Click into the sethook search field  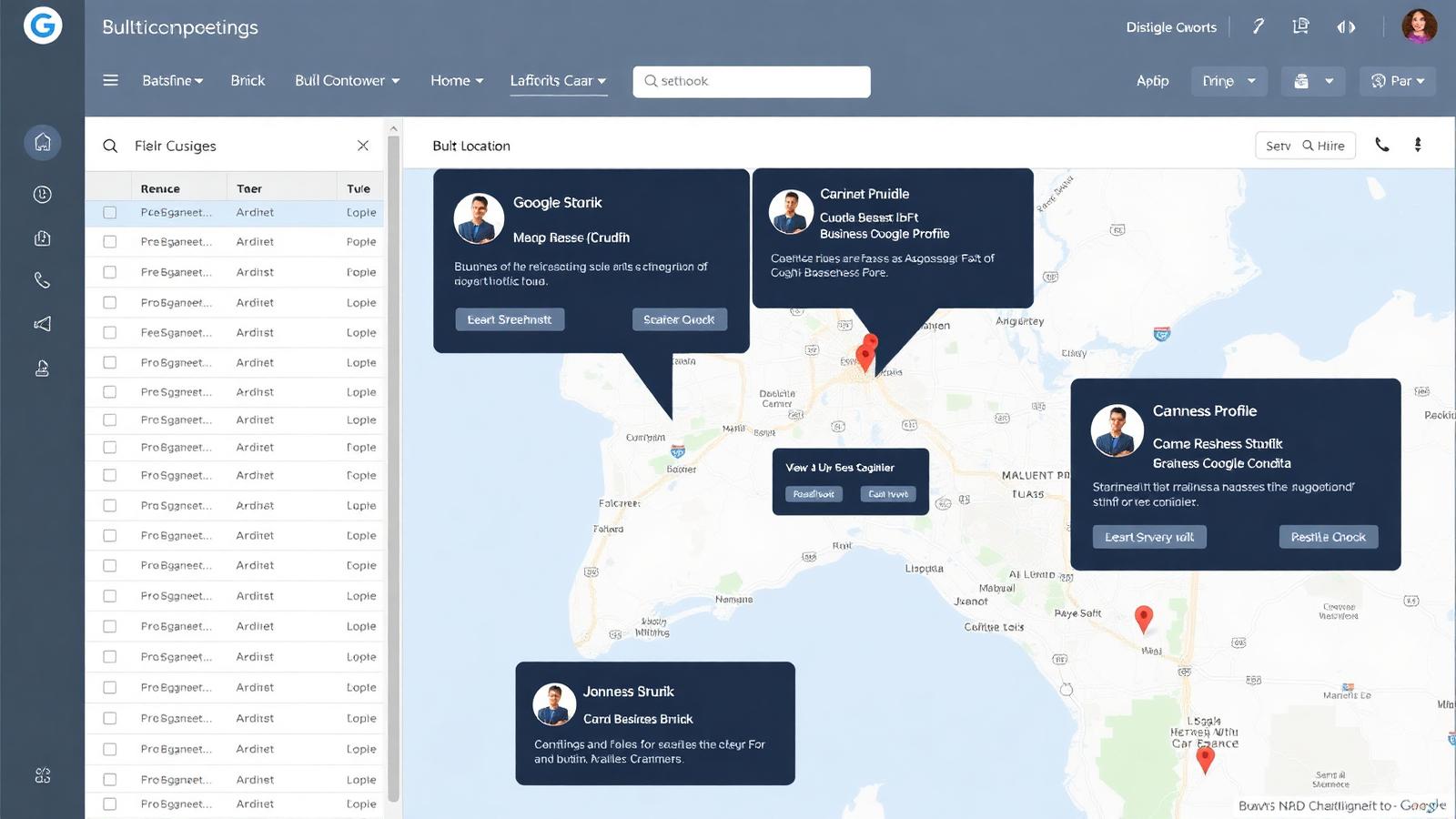point(752,81)
